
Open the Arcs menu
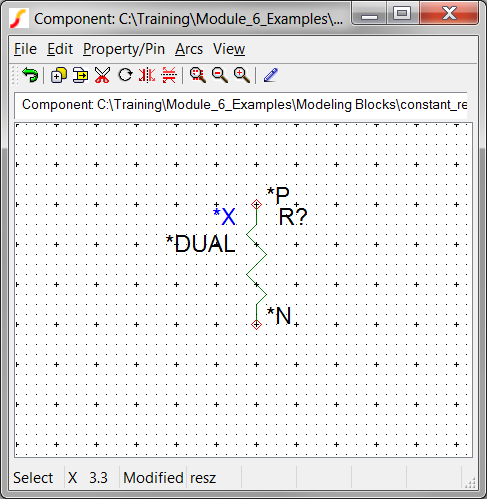coord(189,49)
